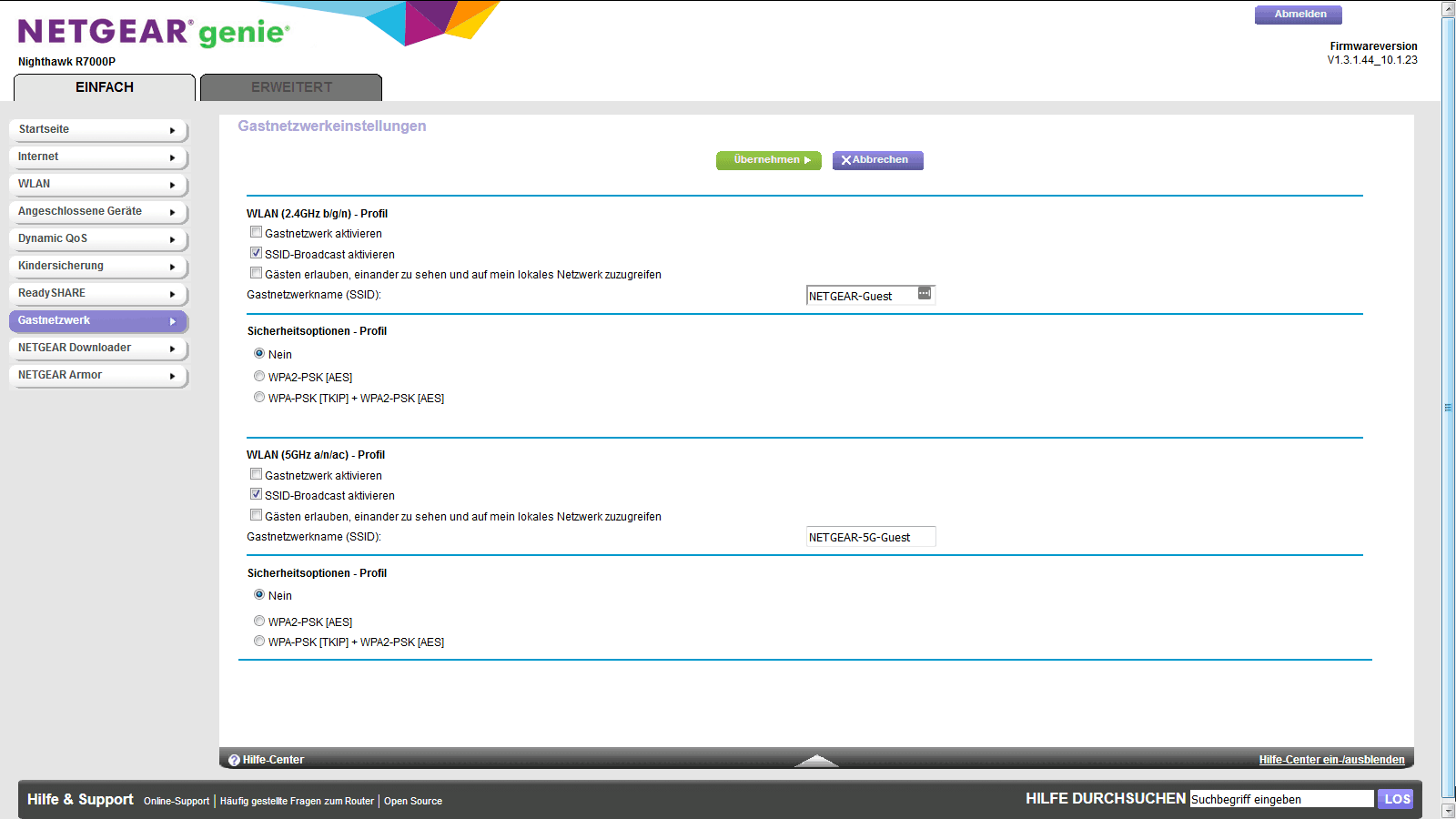The height and width of the screenshot is (819, 1456).
Task: Click the arrow beside Kindersicherung
Action: (172, 267)
